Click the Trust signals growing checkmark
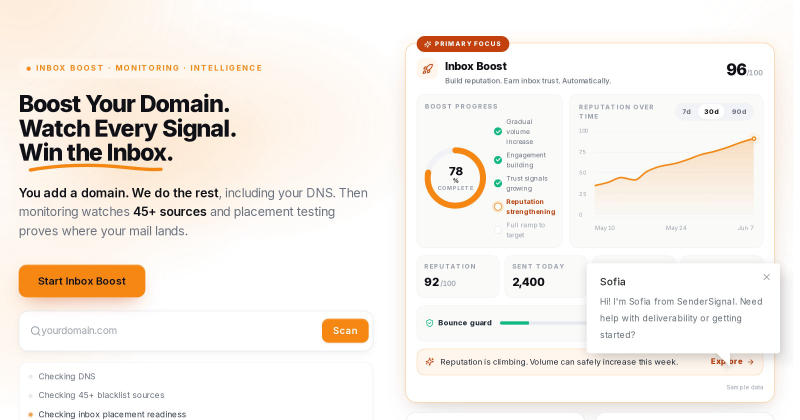The image size is (800, 420). [x=498, y=183]
